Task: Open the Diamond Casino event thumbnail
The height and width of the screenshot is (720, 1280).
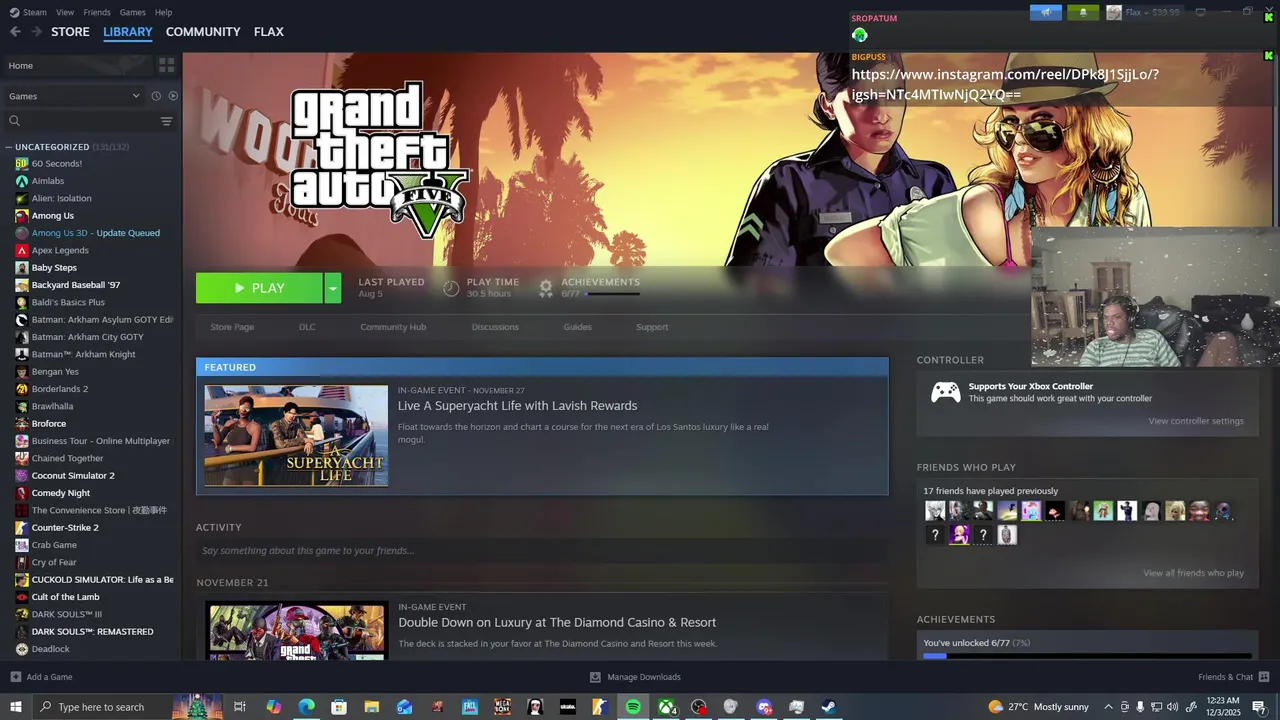Action: pos(297,630)
